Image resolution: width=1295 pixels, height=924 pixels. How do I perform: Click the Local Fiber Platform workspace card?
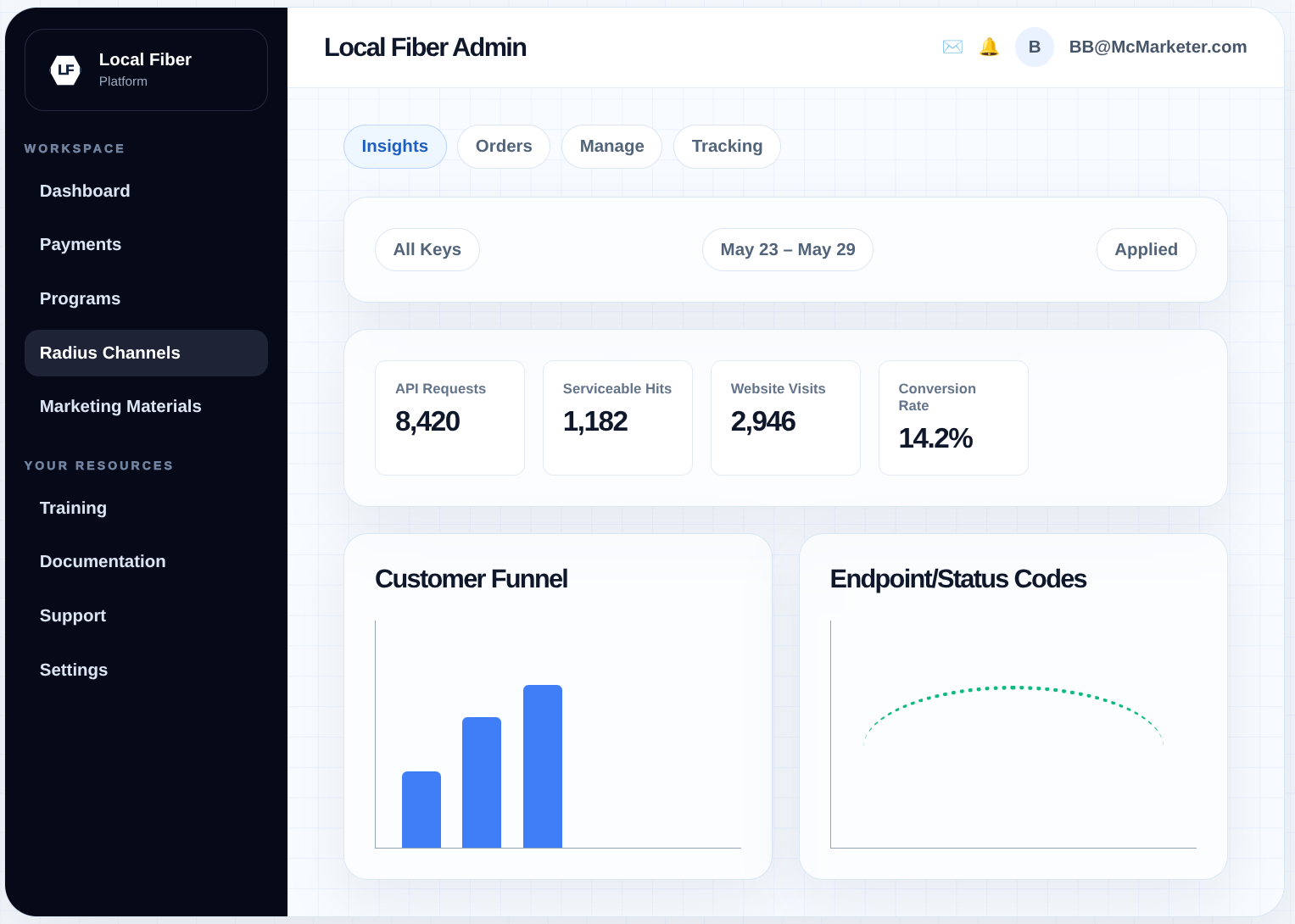pyautogui.click(x=146, y=70)
